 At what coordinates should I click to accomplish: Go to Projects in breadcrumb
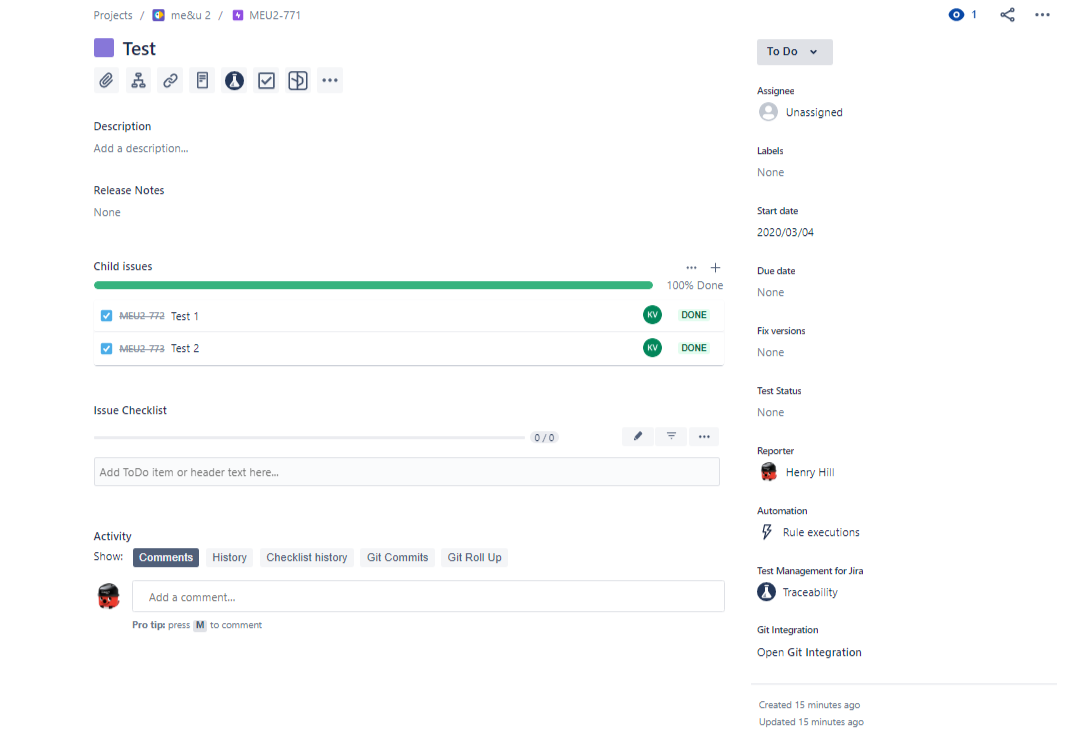tap(113, 15)
